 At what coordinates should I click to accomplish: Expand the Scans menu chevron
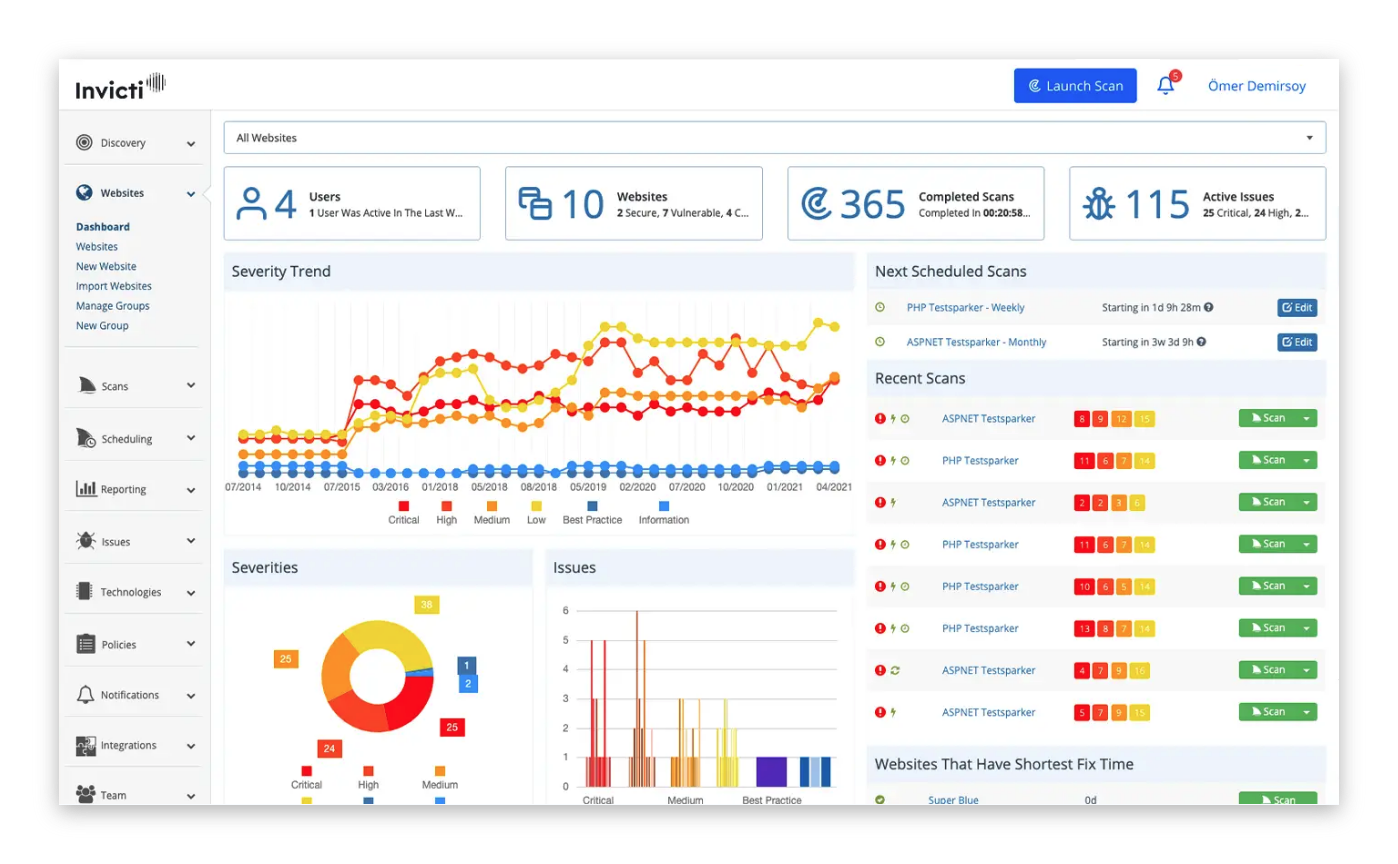coord(191,386)
